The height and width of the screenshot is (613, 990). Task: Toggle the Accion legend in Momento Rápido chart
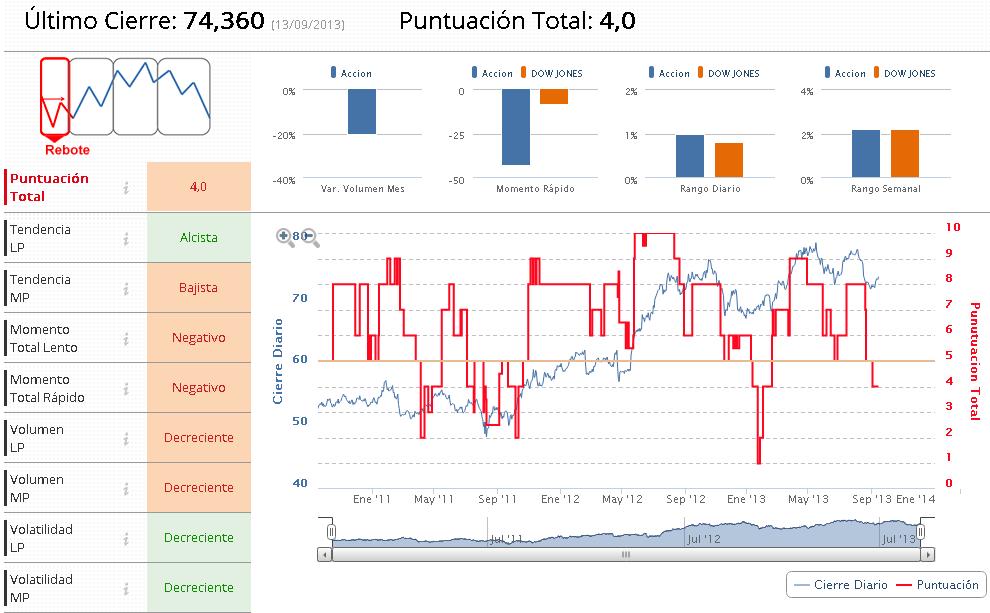pos(492,73)
